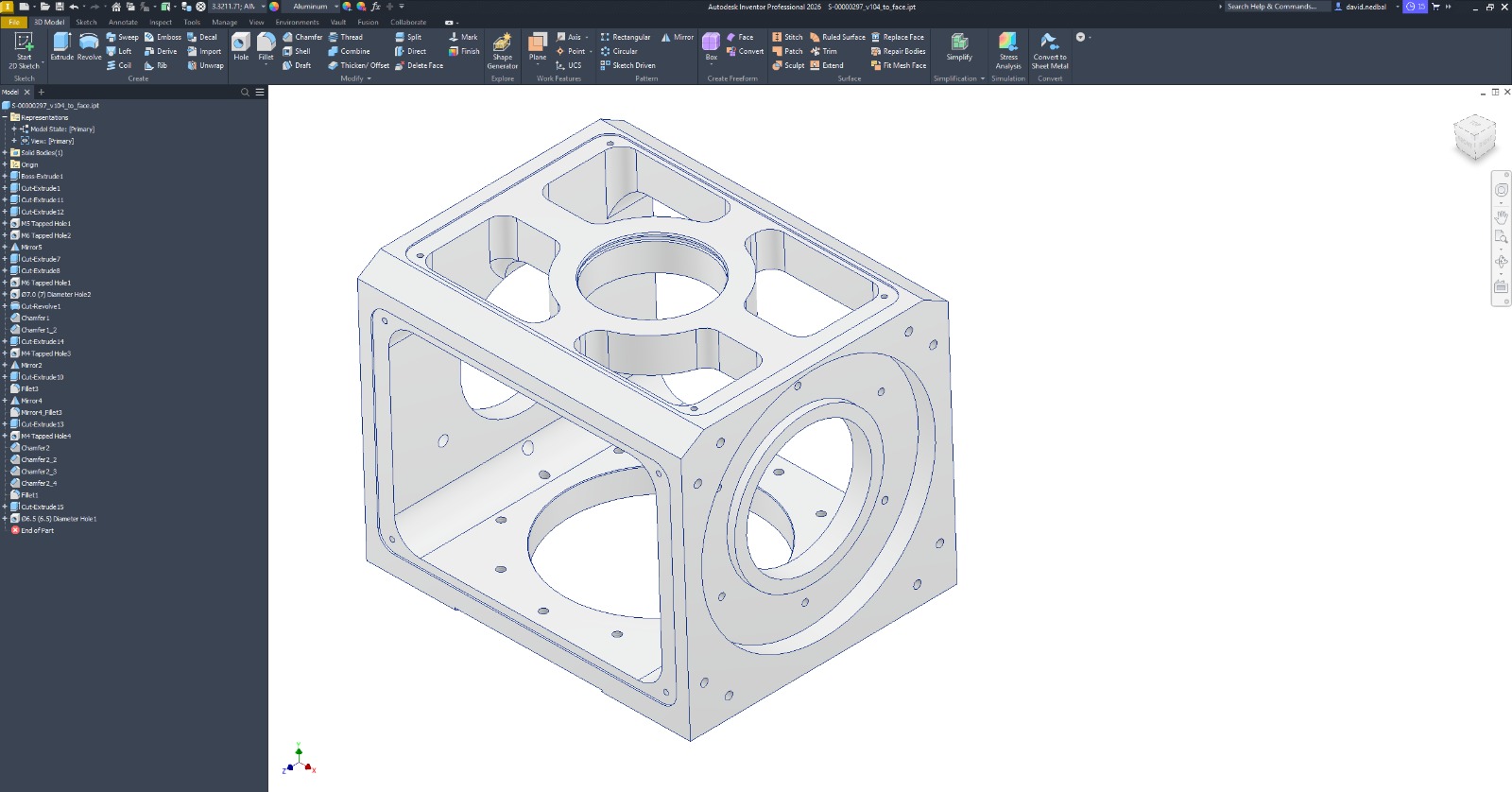Open the Modify panel dropdown arrow
The height and width of the screenshot is (792, 1512).
(369, 78)
